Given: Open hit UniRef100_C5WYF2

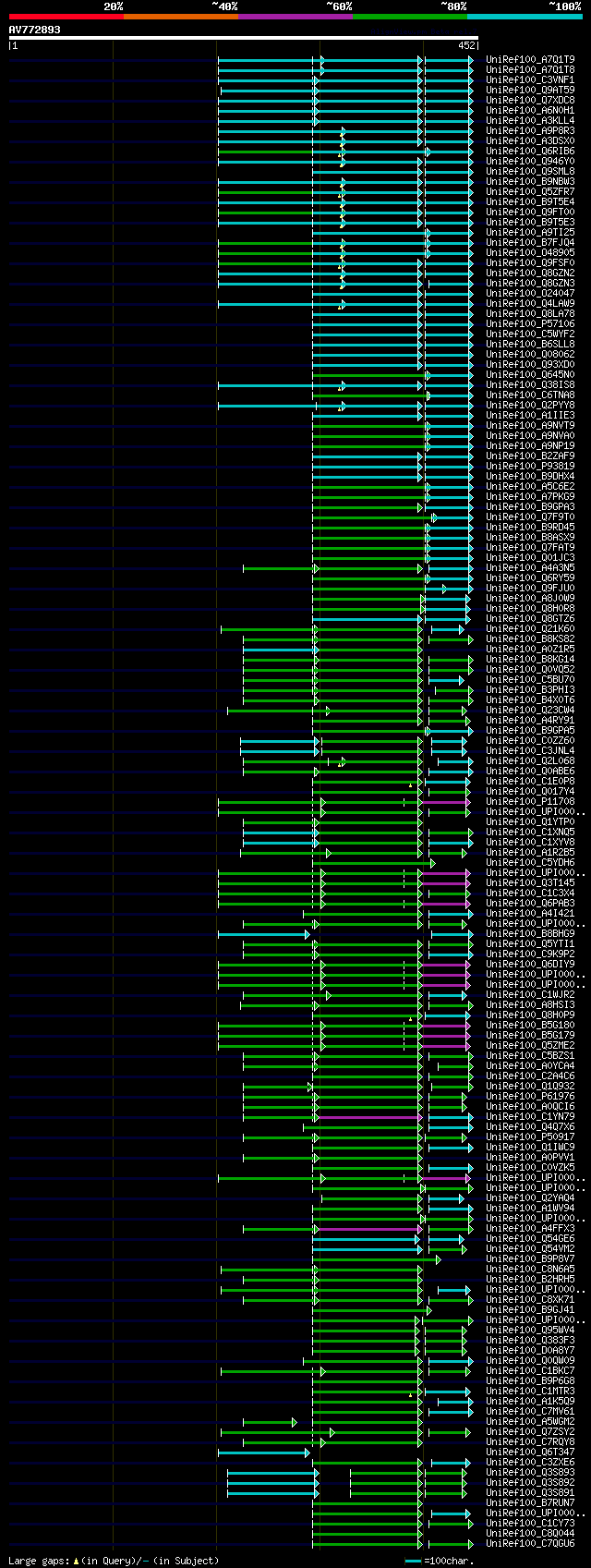Looking at the screenshot, I should click(x=530, y=334).
